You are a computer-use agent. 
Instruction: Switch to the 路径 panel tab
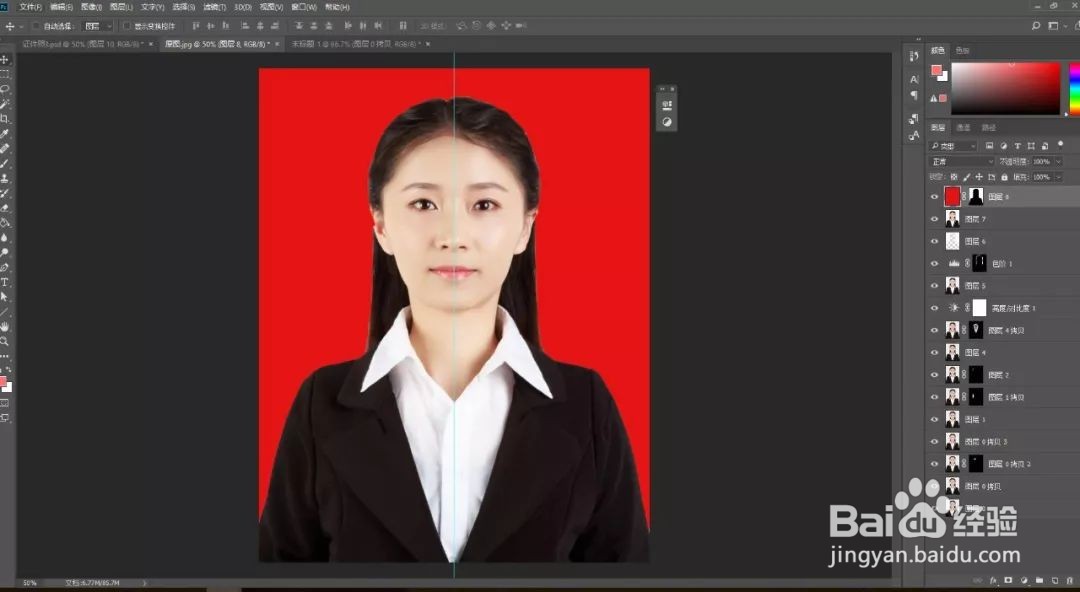(988, 127)
